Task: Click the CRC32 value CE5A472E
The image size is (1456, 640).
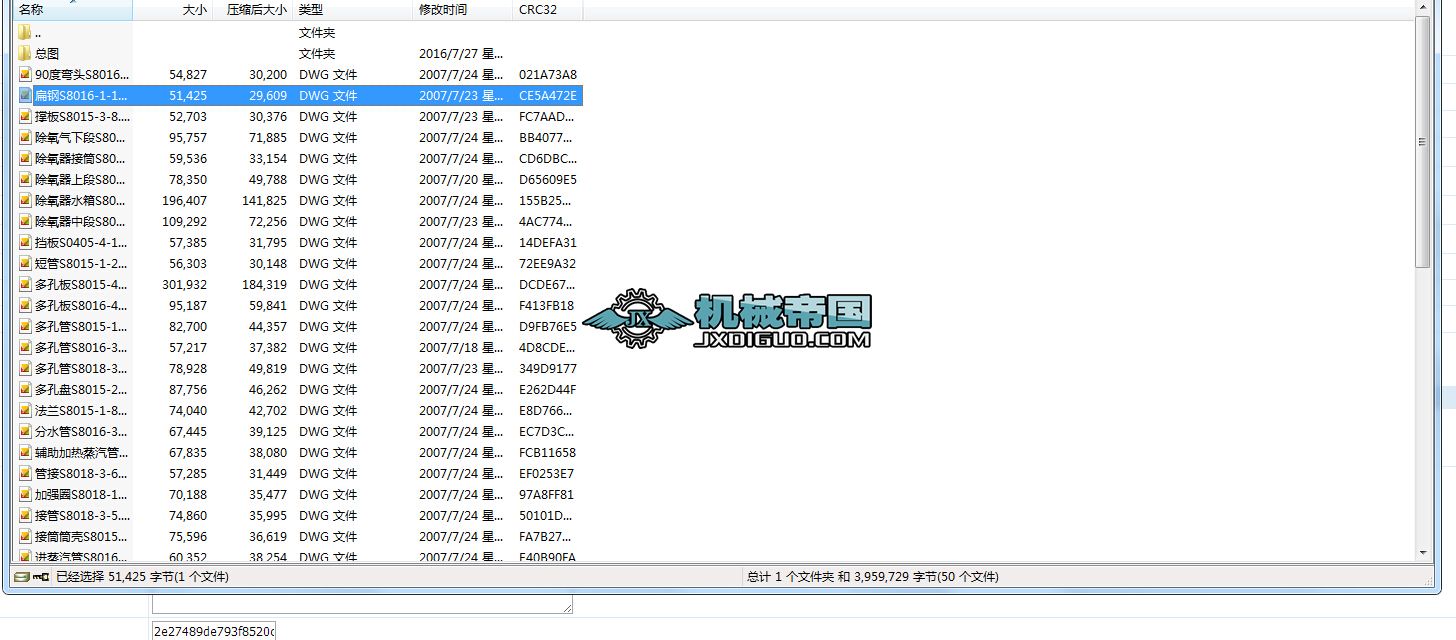Action: (548, 96)
